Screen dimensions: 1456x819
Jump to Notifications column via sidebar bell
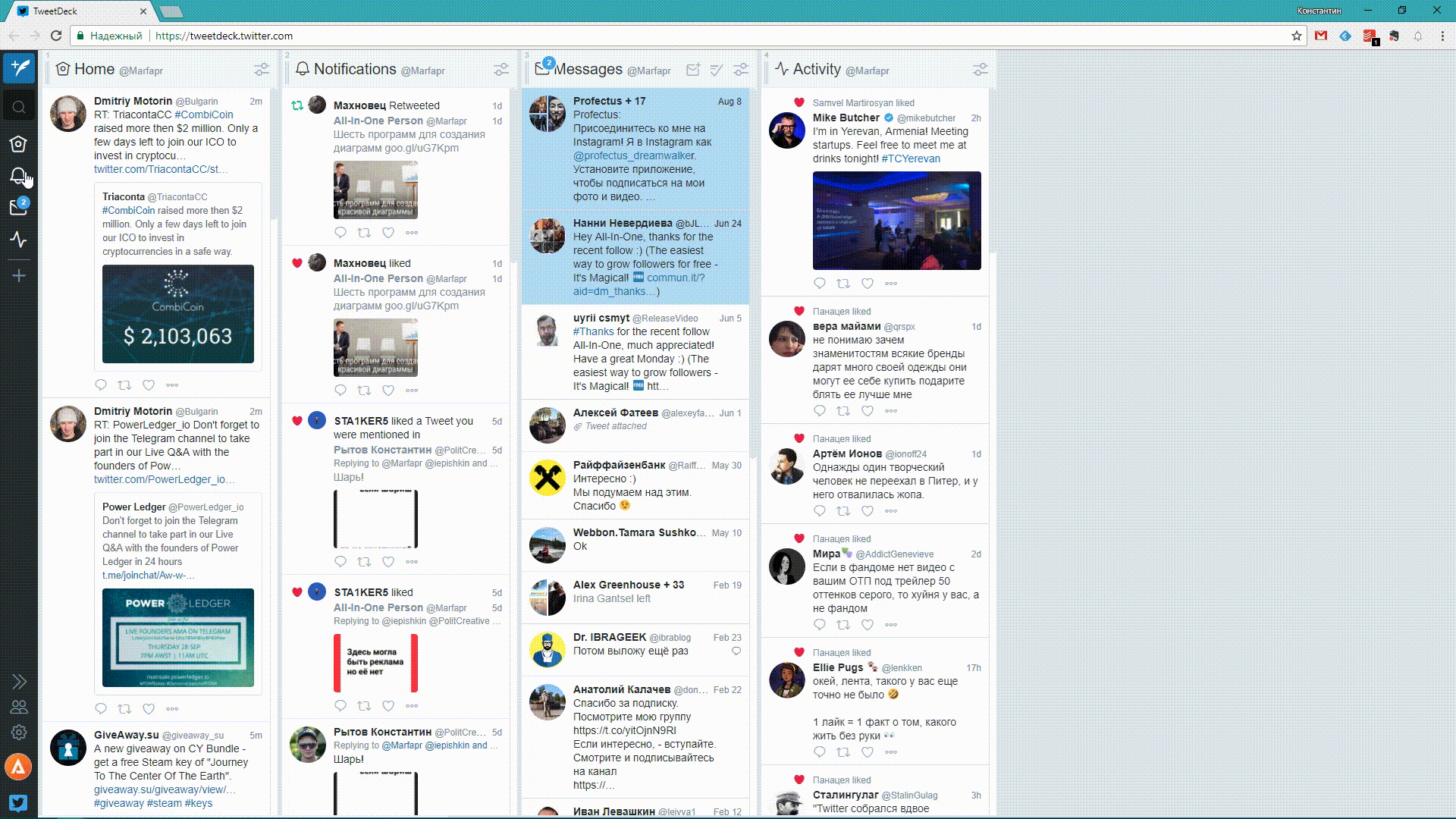(19, 175)
